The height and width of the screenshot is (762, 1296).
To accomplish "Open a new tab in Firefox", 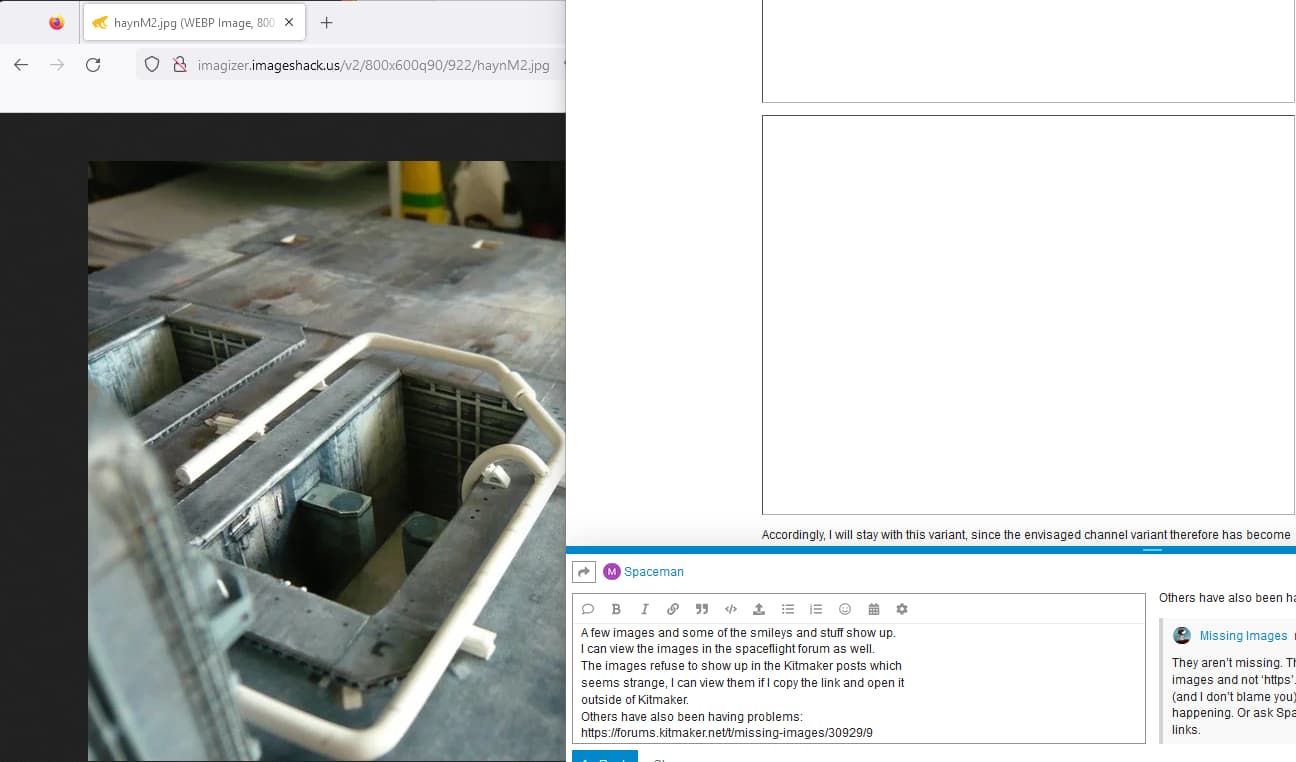I will 326,22.
